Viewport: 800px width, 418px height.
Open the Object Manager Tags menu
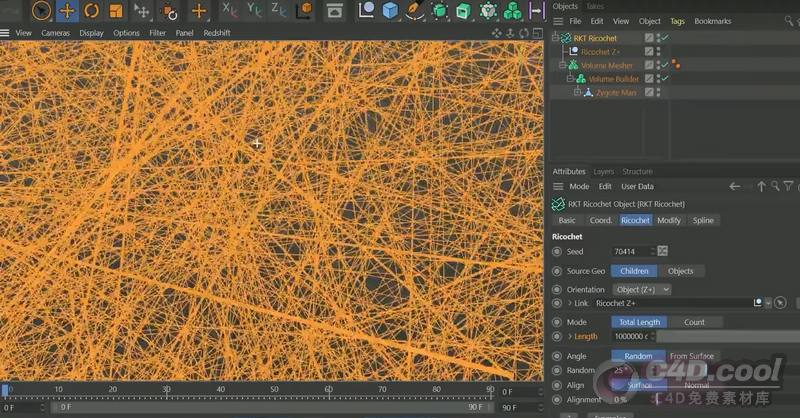click(677, 21)
